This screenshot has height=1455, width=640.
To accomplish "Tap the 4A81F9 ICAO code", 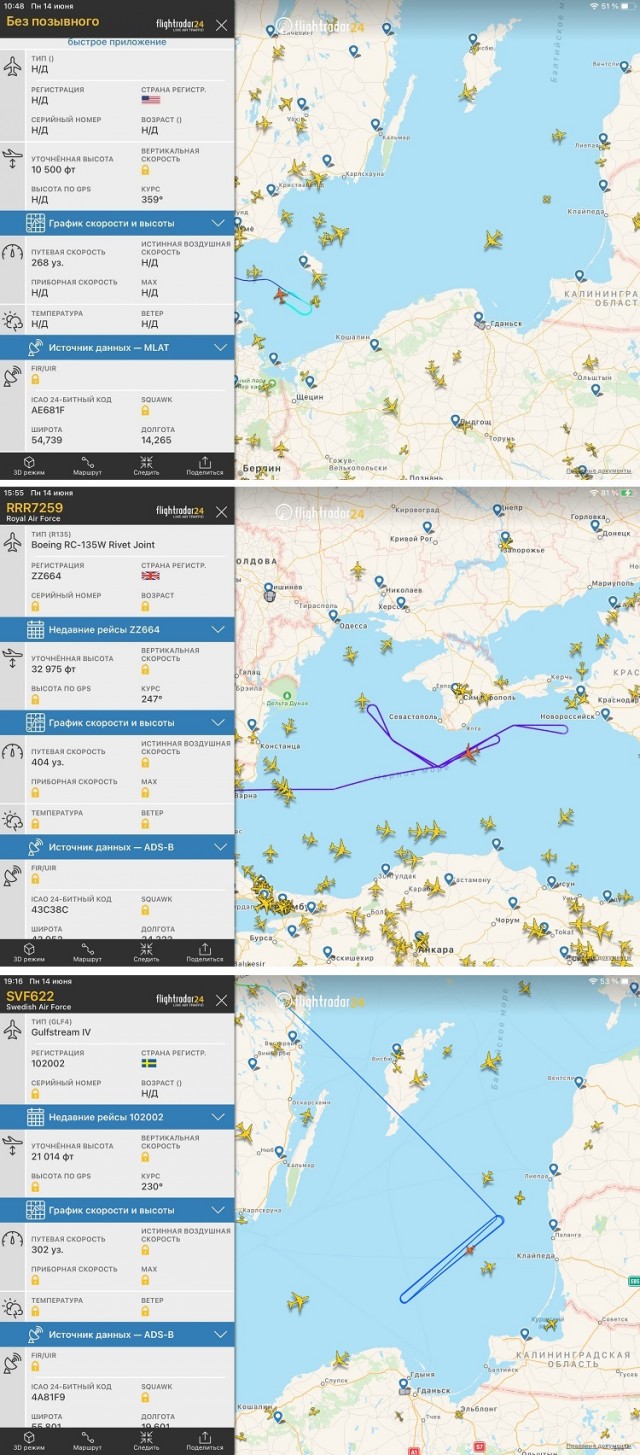I will (x=47, y=1397).
